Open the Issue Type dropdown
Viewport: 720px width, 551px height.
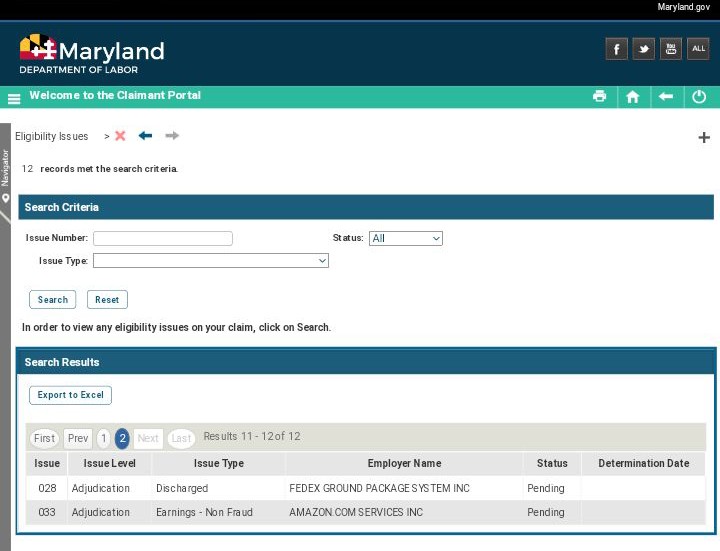211,261
